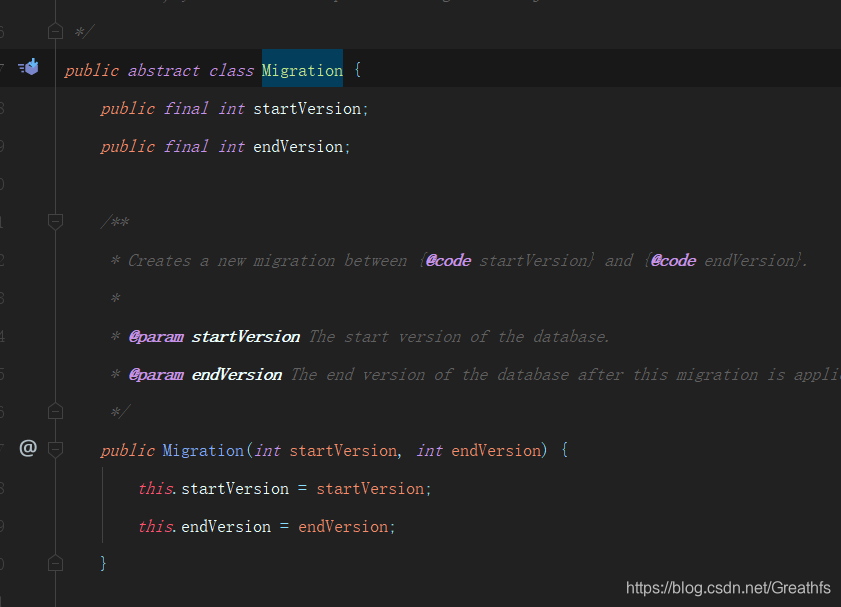Collapse the fold marker at the top comment end
The width and height of the screenshot is (841, 607).
pos(55,31)
